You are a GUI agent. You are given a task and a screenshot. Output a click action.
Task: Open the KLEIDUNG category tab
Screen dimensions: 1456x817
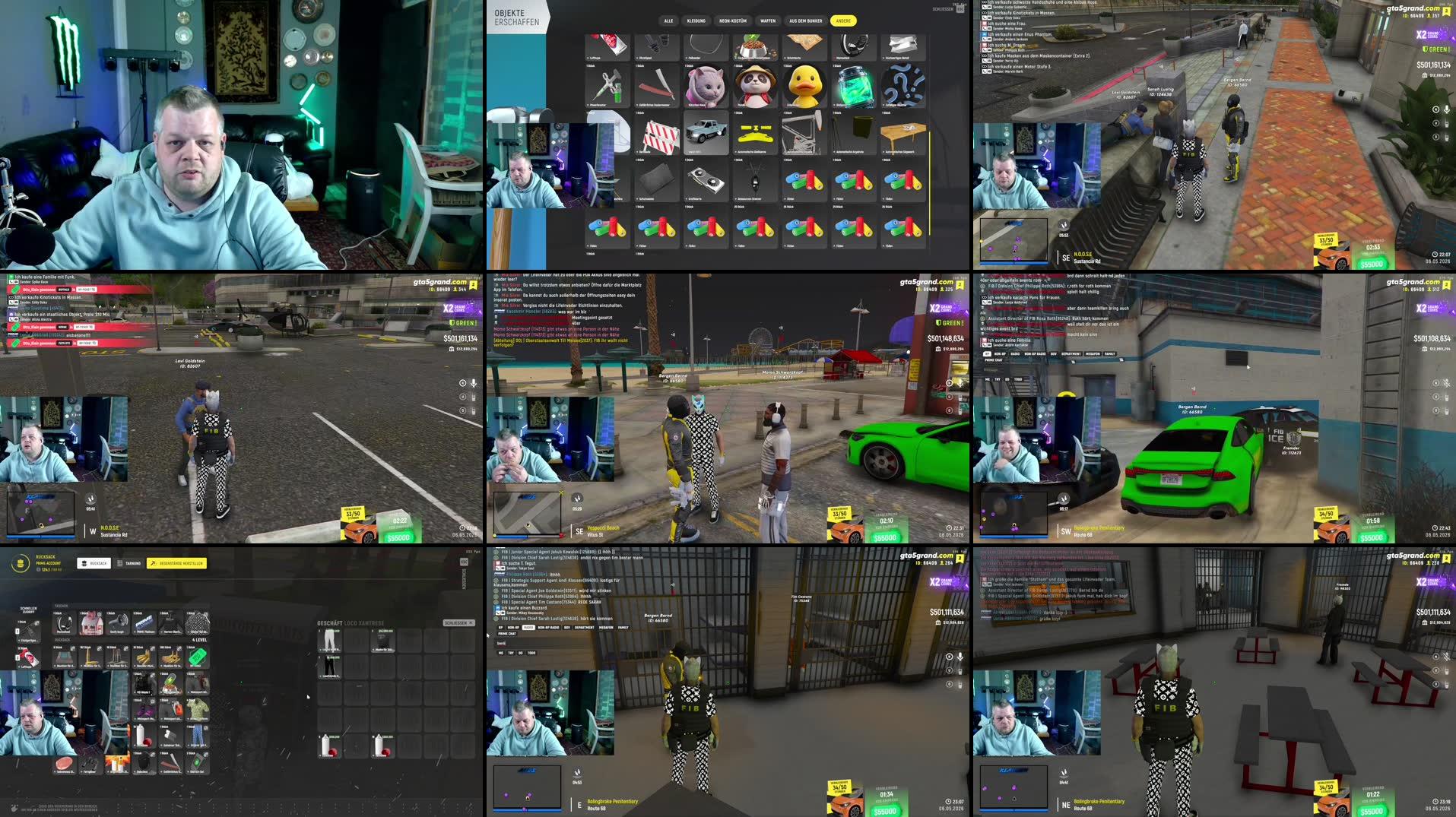tap(696, 21)
